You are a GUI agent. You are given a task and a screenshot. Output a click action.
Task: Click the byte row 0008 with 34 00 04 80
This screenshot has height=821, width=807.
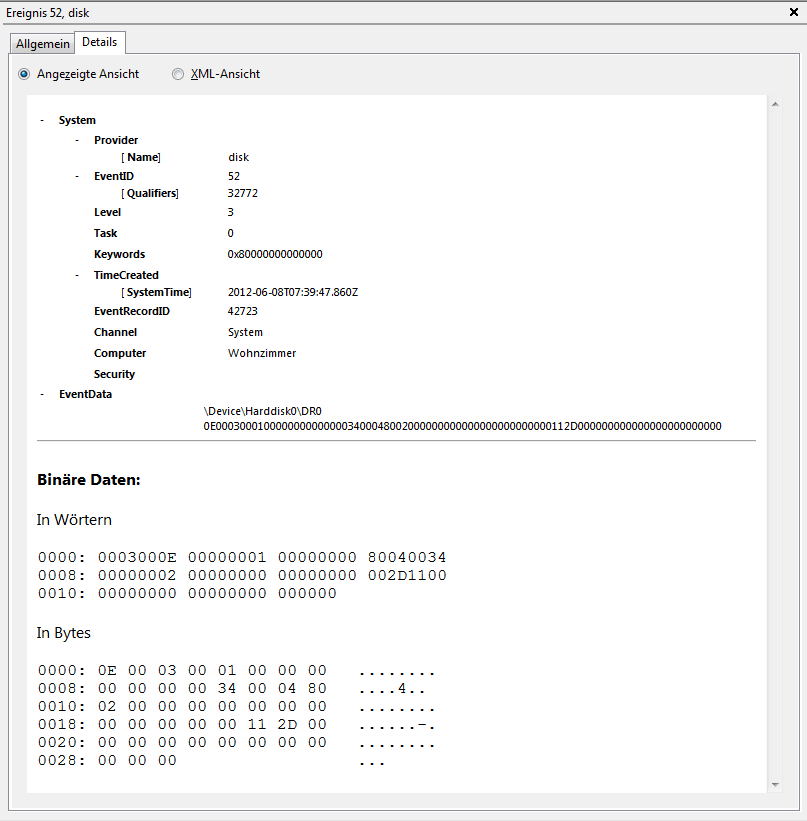[x=231, y=688]
